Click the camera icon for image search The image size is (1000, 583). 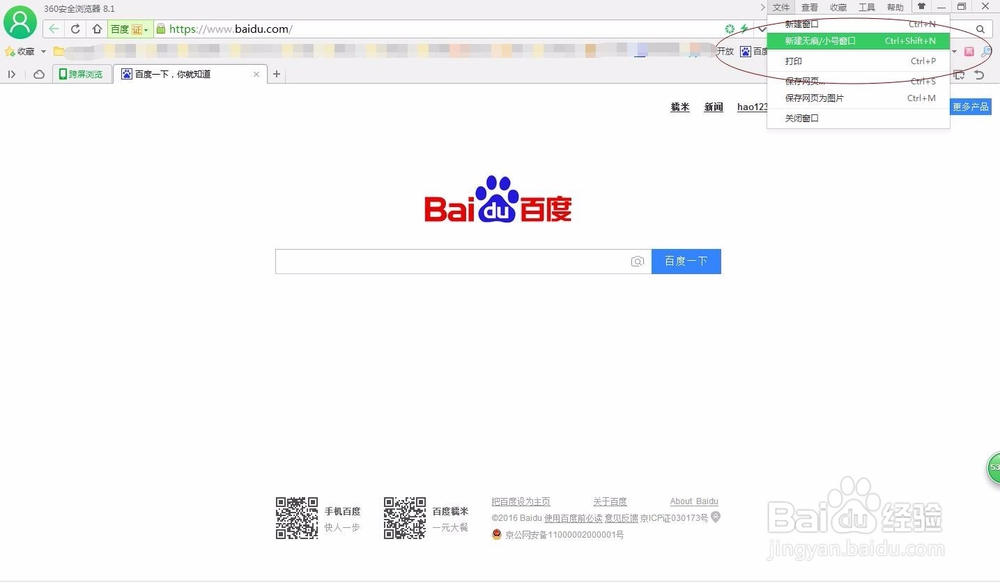click(637, 261)
